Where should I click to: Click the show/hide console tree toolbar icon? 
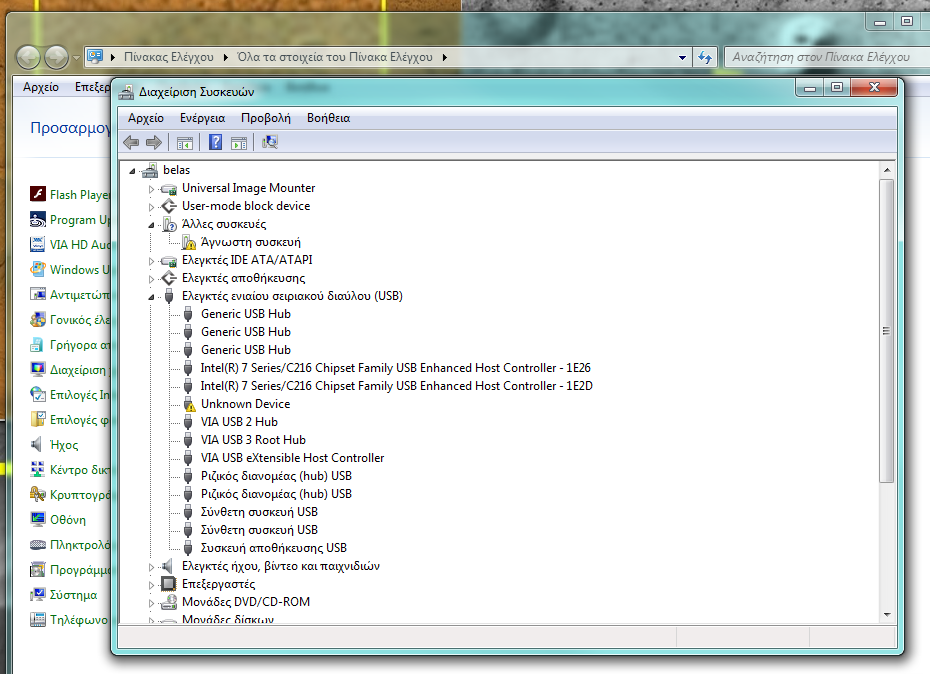pyautogui.click(x=184, y=143)
